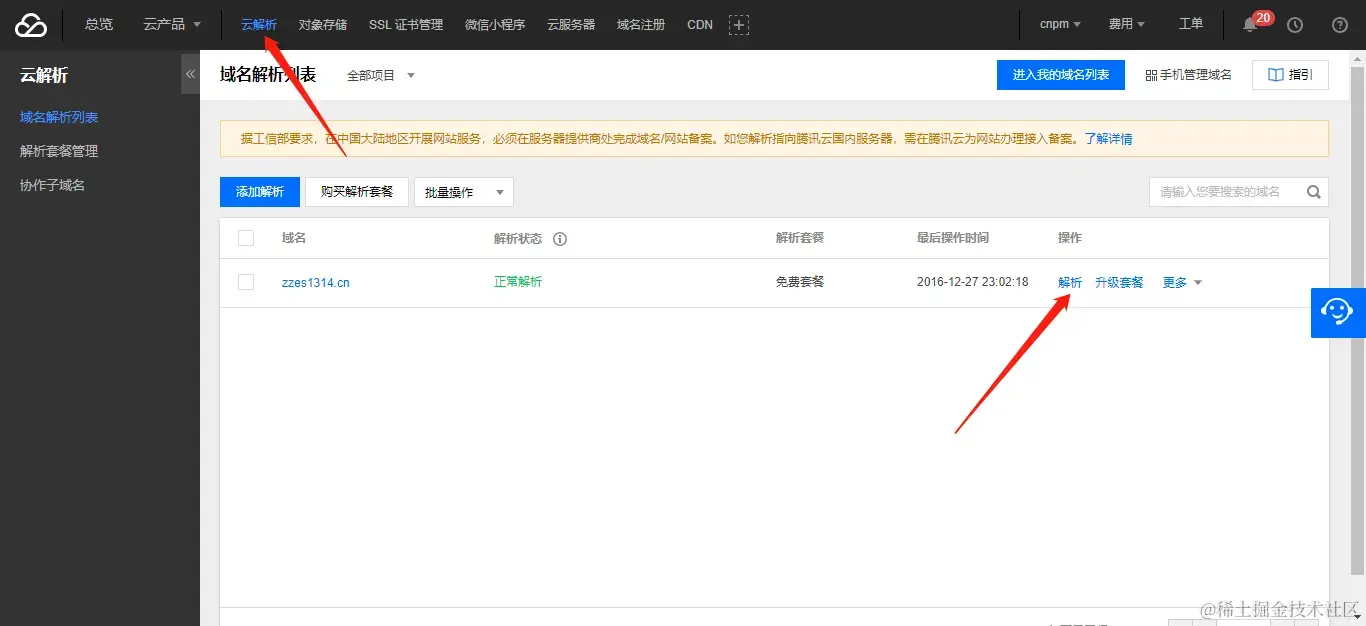This screenshot has width=1366, height=626.
Task: Click the 手机管理域名 QR icon
Action: (1151, 75)
